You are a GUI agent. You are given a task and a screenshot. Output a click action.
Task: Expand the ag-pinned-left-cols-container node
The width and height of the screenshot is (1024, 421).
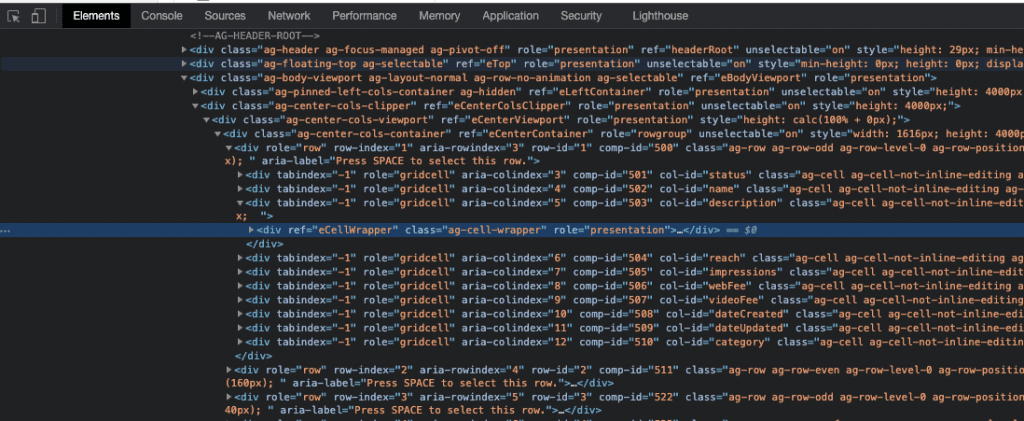195,92
